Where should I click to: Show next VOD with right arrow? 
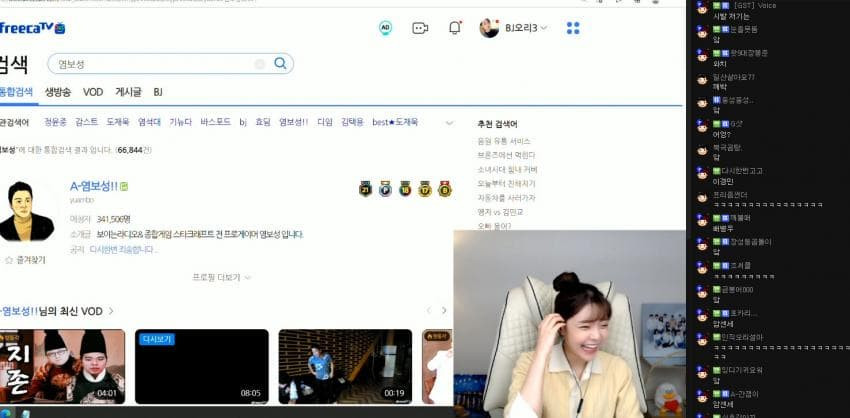[x=444, y=311]
